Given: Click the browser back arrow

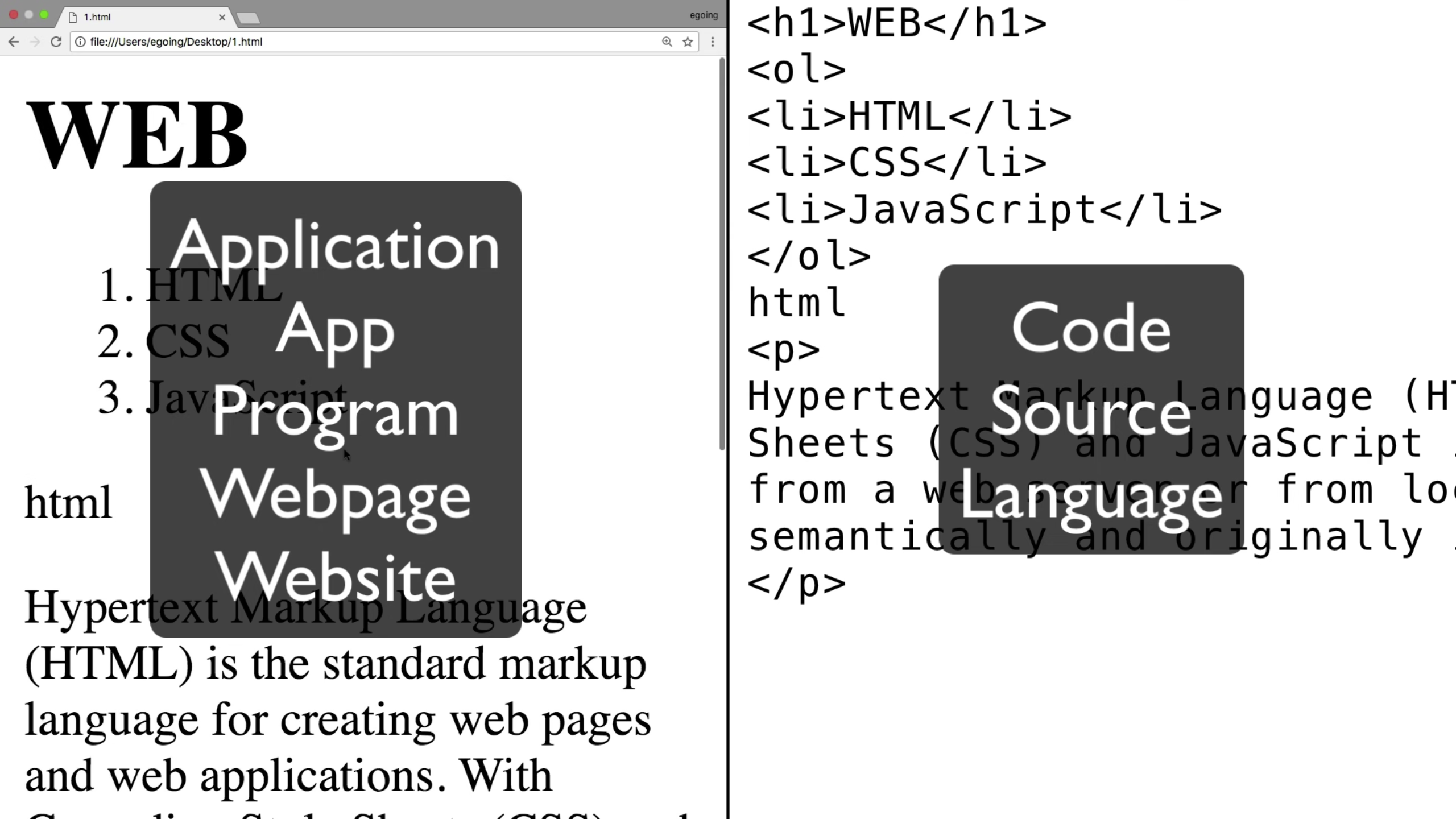Looking at the screenshot, I should tap(14, 42).
